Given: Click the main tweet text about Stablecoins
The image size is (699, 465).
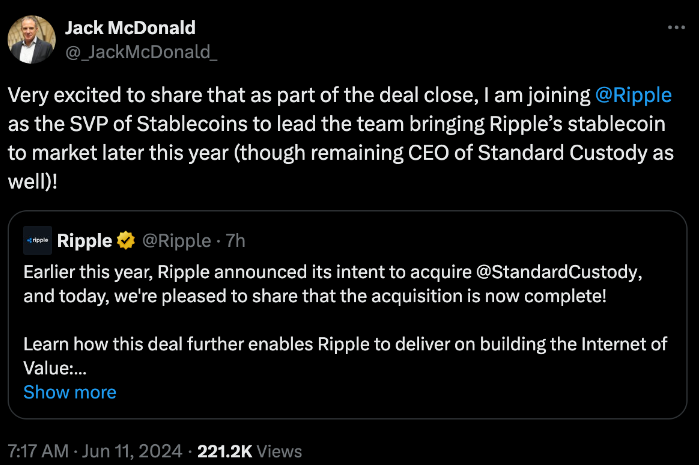Looking at the screenshot, I should 300,126.
